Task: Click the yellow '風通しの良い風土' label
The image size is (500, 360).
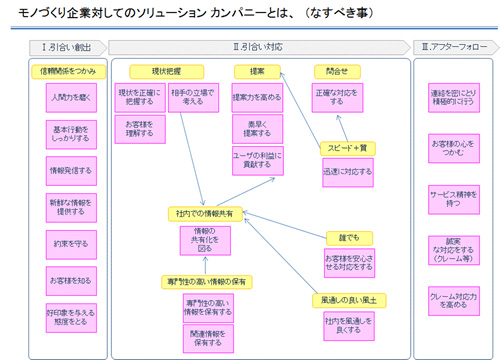Action: [x=349, y=301]
